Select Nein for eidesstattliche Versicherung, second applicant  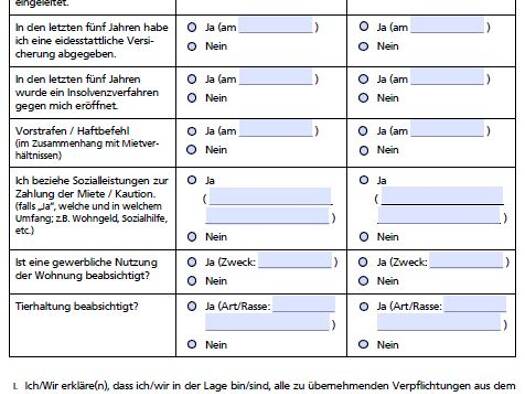[x=363, y=47]
